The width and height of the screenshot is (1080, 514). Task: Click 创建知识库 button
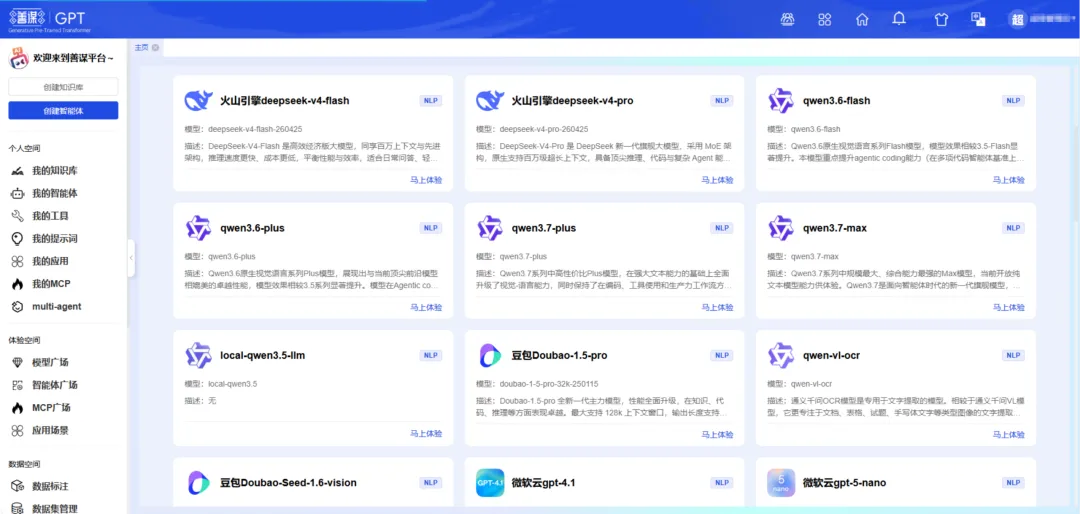click(x=63, y=87)
